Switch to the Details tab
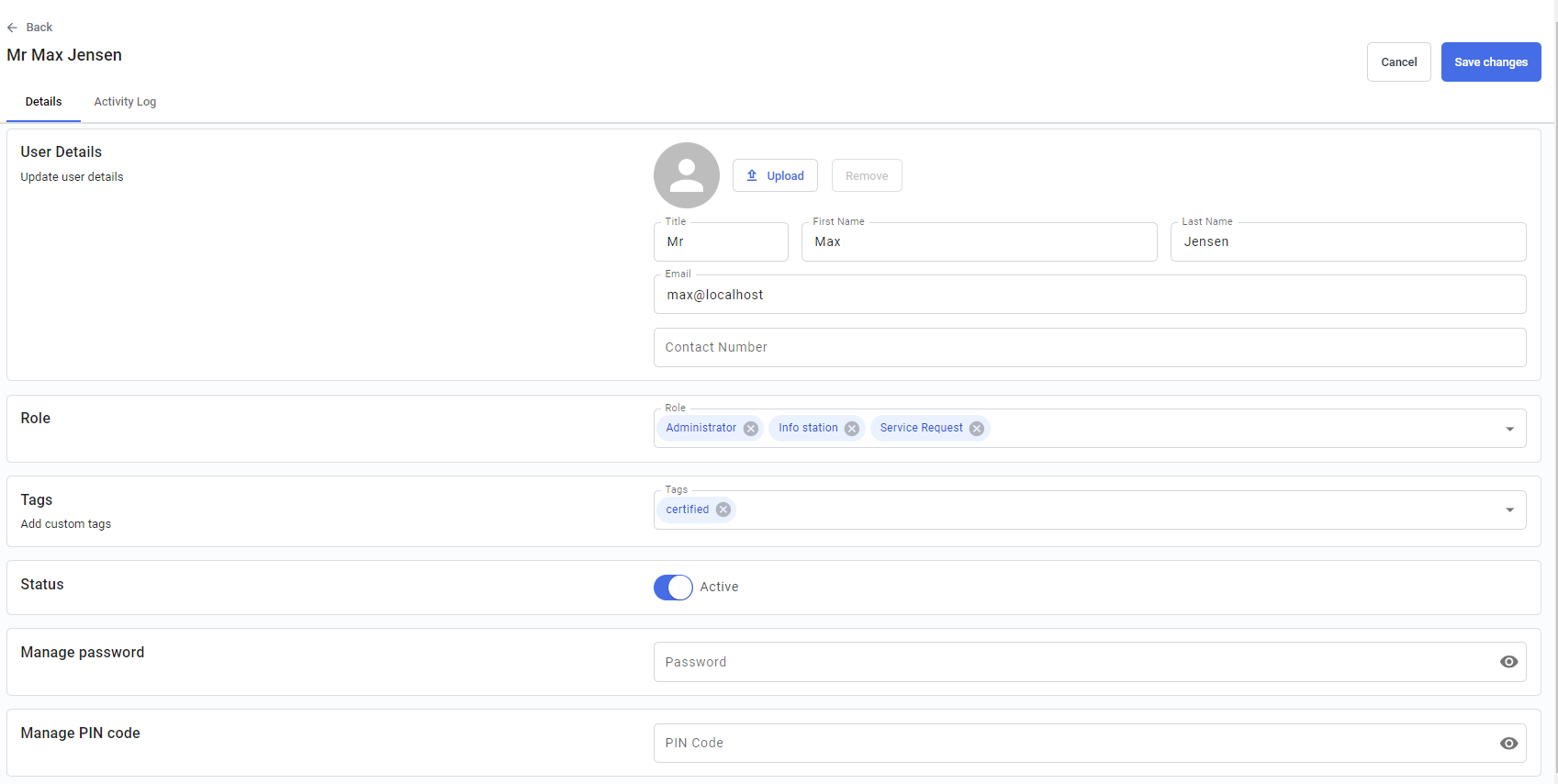This screenshot has height=784, width=1558. click(43, 102)
